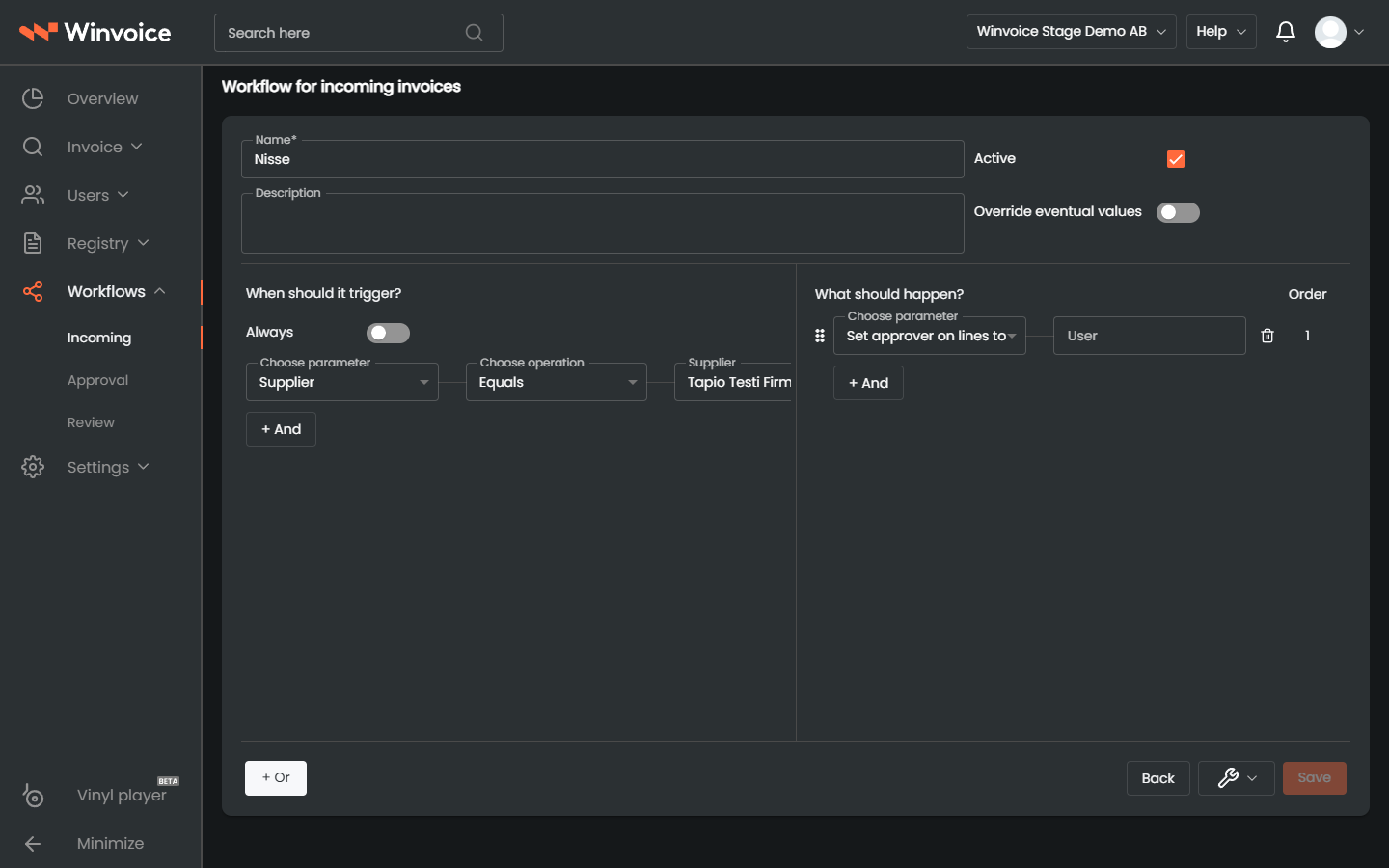Click the Winvoice logo
The height and width of the screenshot is (868, 1389).
point(95,32)
